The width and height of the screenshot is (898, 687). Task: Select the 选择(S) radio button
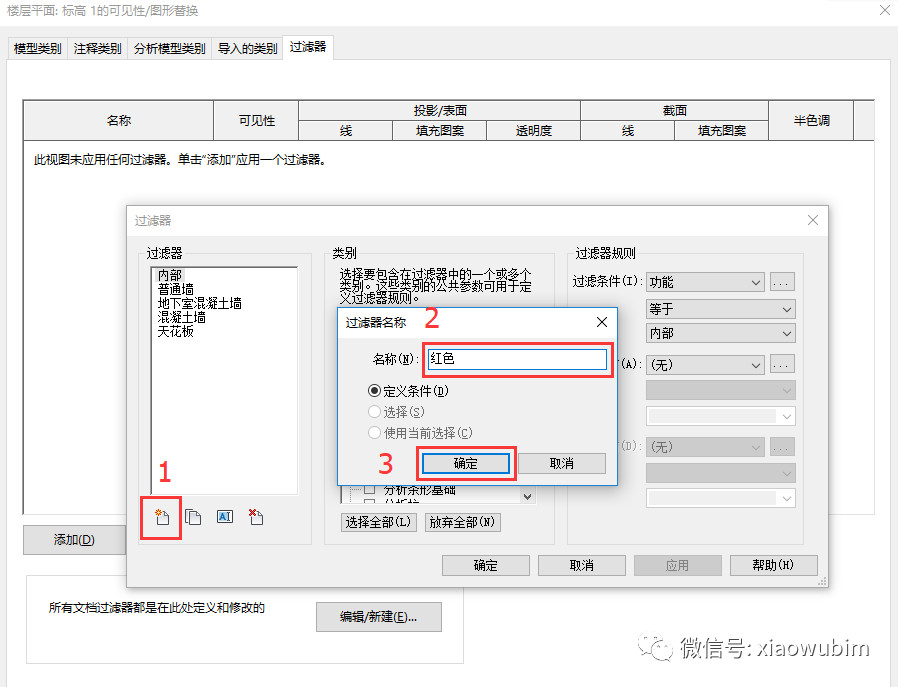(x=374, y=412)
